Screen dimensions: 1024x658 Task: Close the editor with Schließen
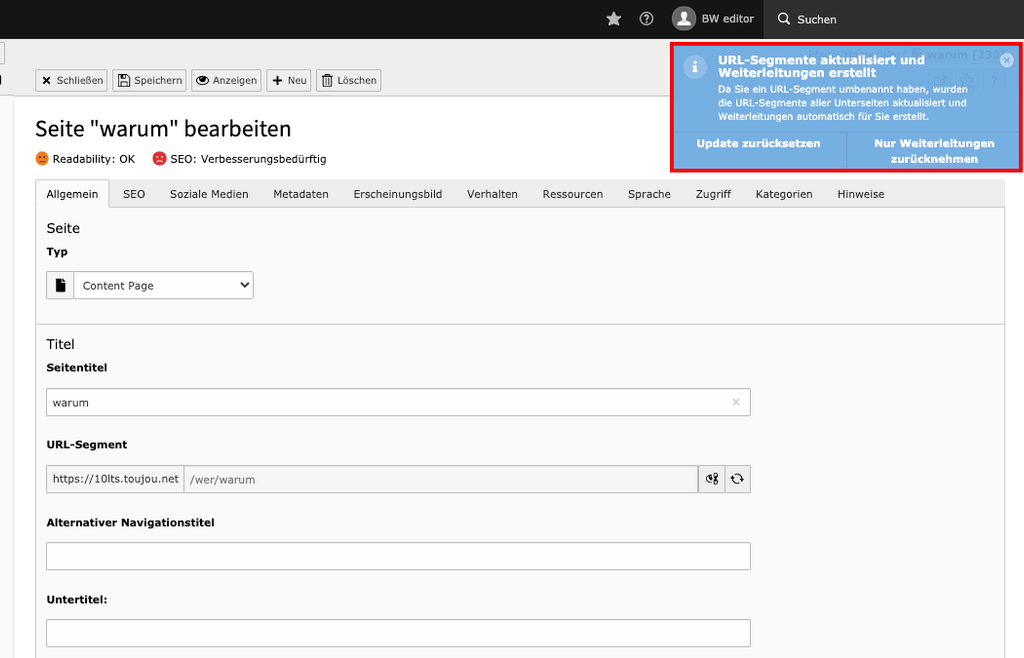(71, 80)
